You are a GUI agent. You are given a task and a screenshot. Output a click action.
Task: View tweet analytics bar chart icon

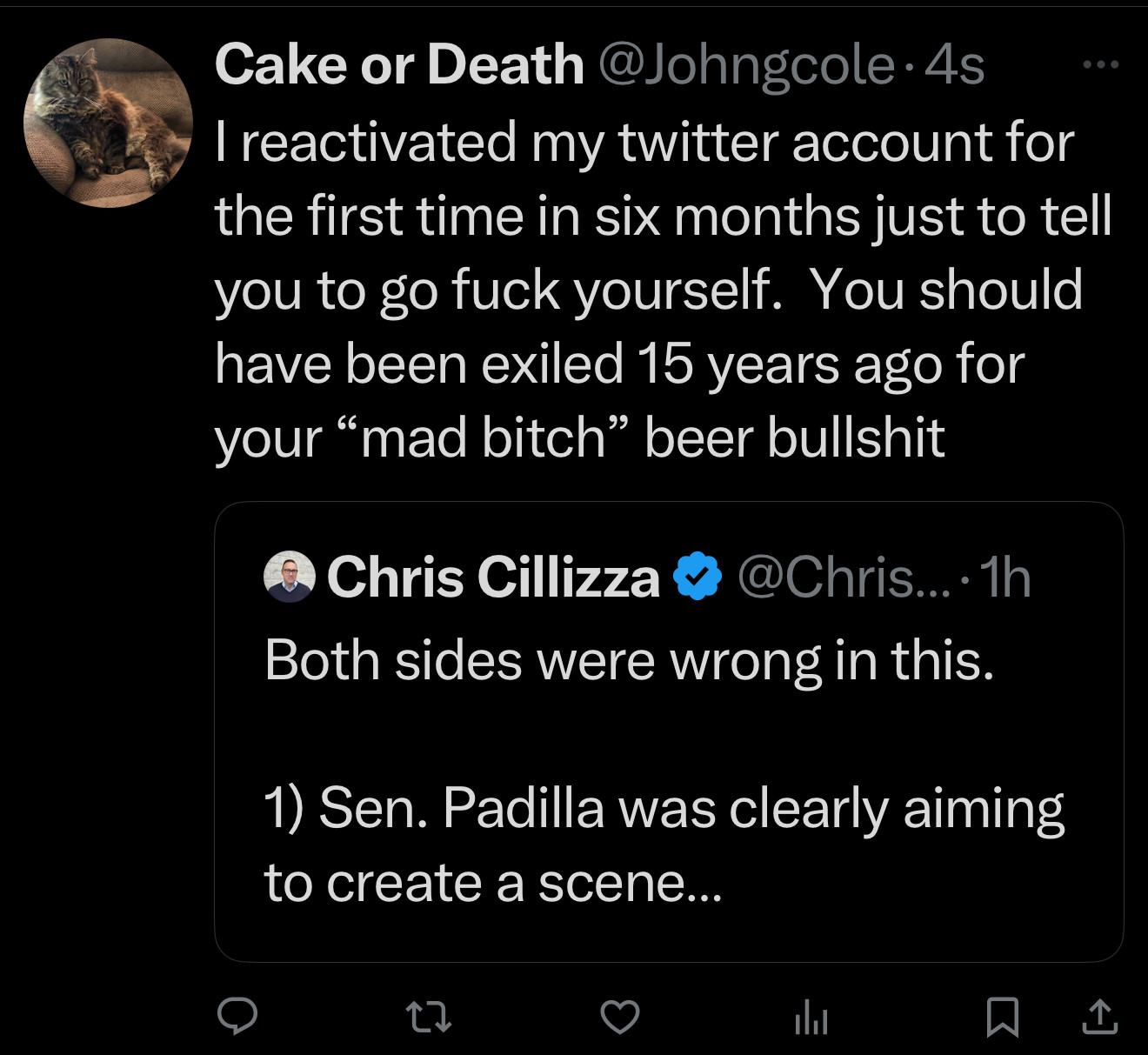tap(811, 1017)
